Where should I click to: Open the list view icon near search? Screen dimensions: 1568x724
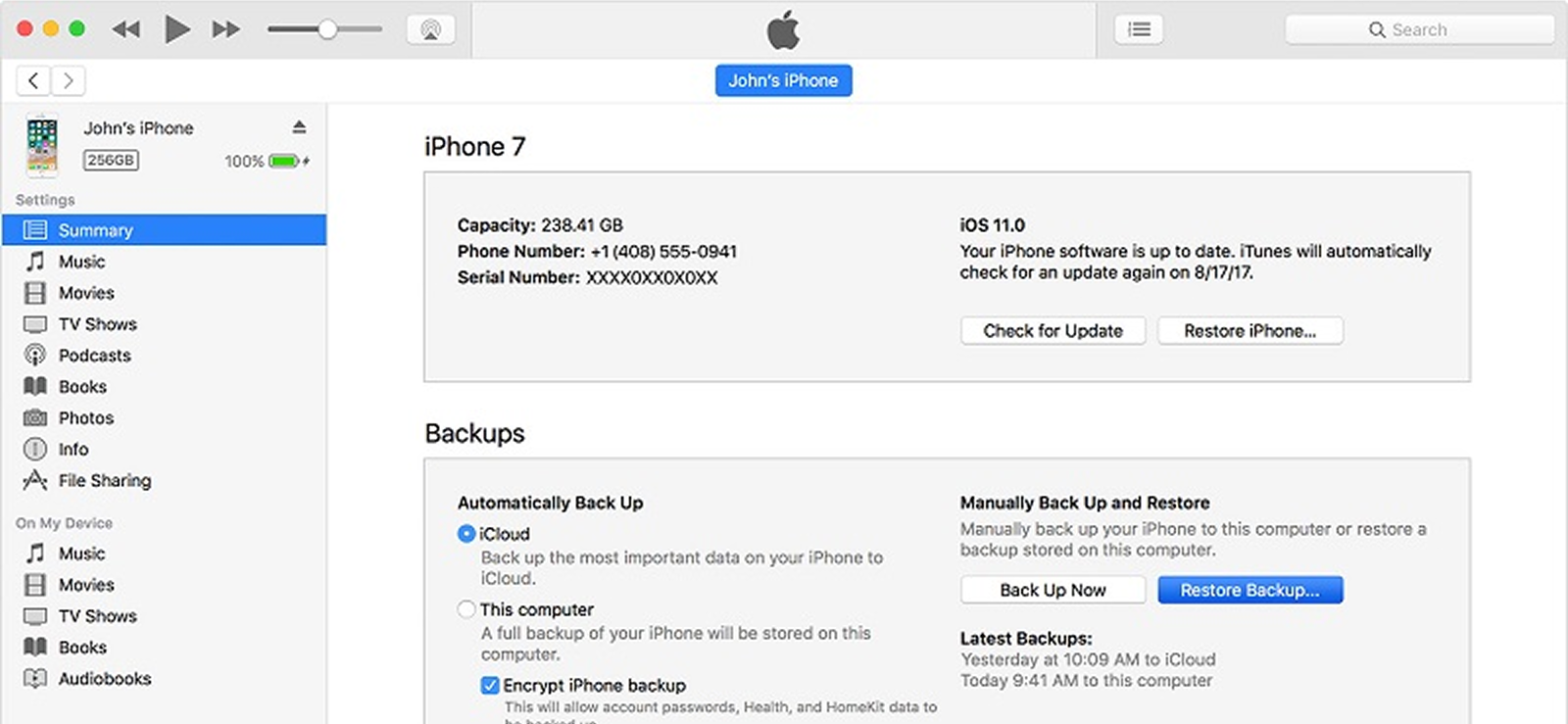pyautogui.click(x=1139, y=29)
